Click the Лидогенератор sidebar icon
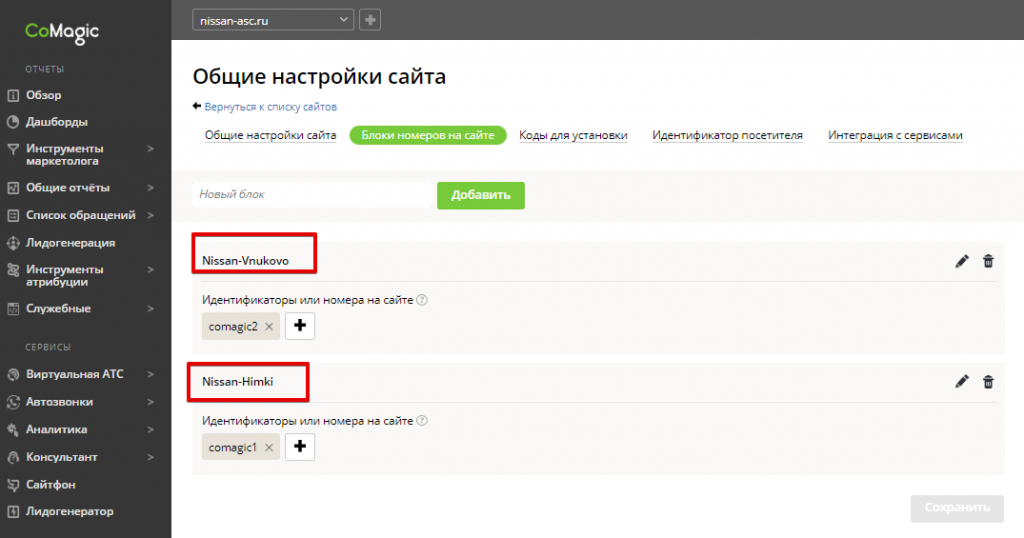 [13, 512]
